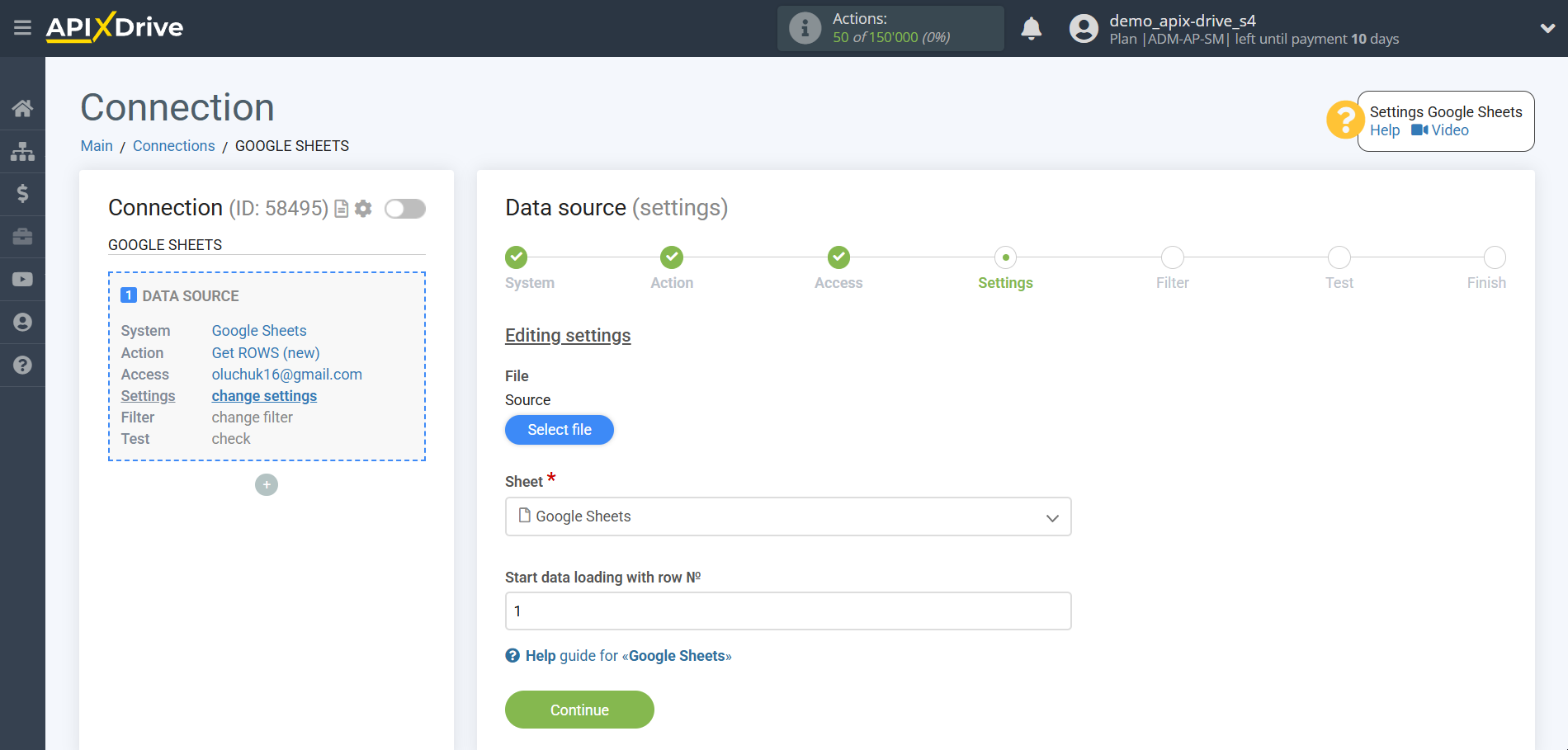Click the help guide question icon
The width and height of the screenshot is (1568, 750).
click(512, 656)
